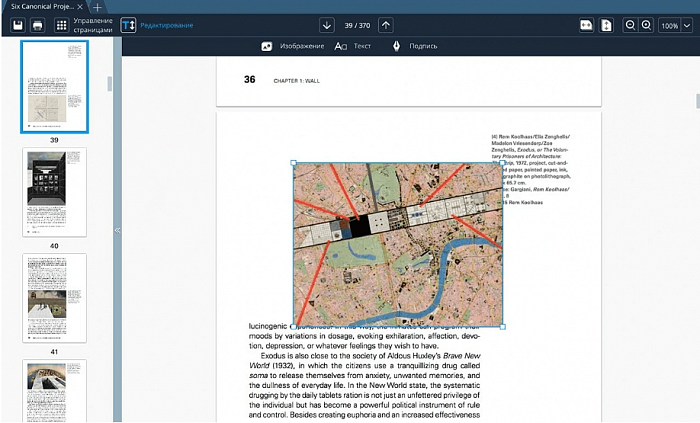The width and height of the screenshot is (700, 423).
Task: Click the fit-to-width view icon
Action: (586, 25)
